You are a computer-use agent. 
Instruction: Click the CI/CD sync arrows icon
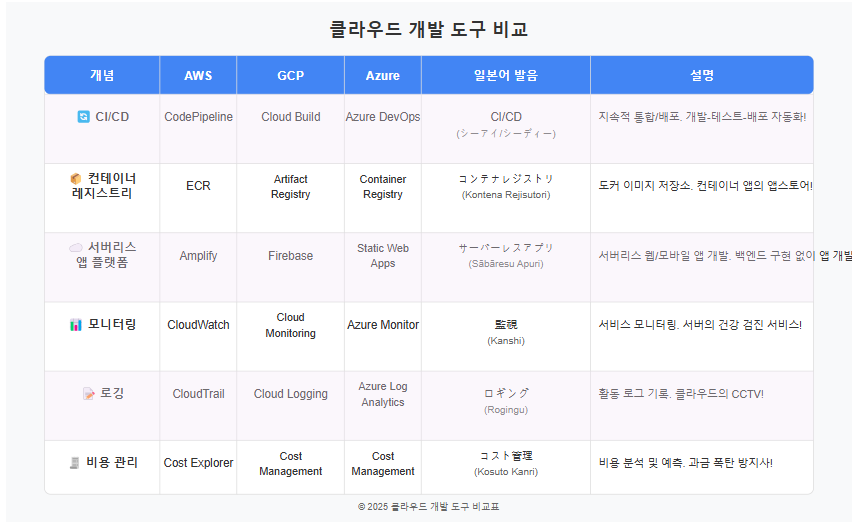coord(84,117)
